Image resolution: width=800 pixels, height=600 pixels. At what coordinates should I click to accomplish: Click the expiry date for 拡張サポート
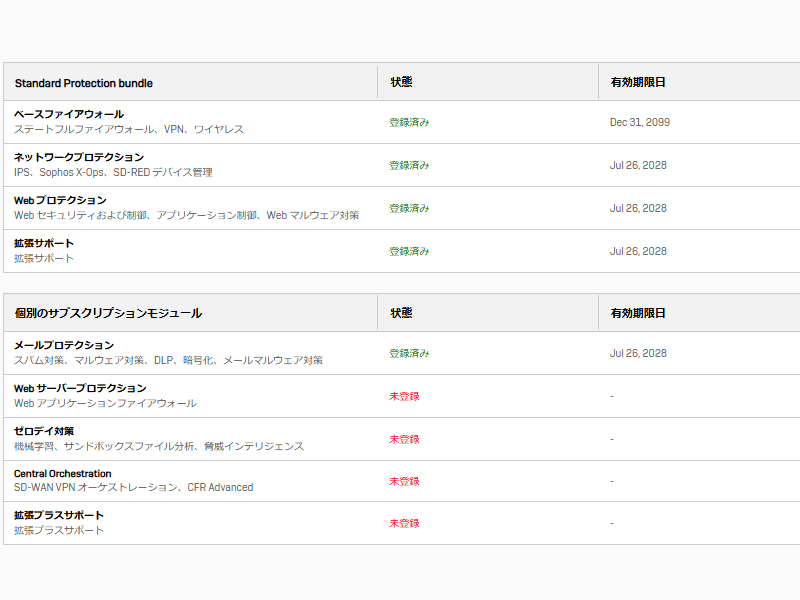pyautogui.click(x=638, y=251)
